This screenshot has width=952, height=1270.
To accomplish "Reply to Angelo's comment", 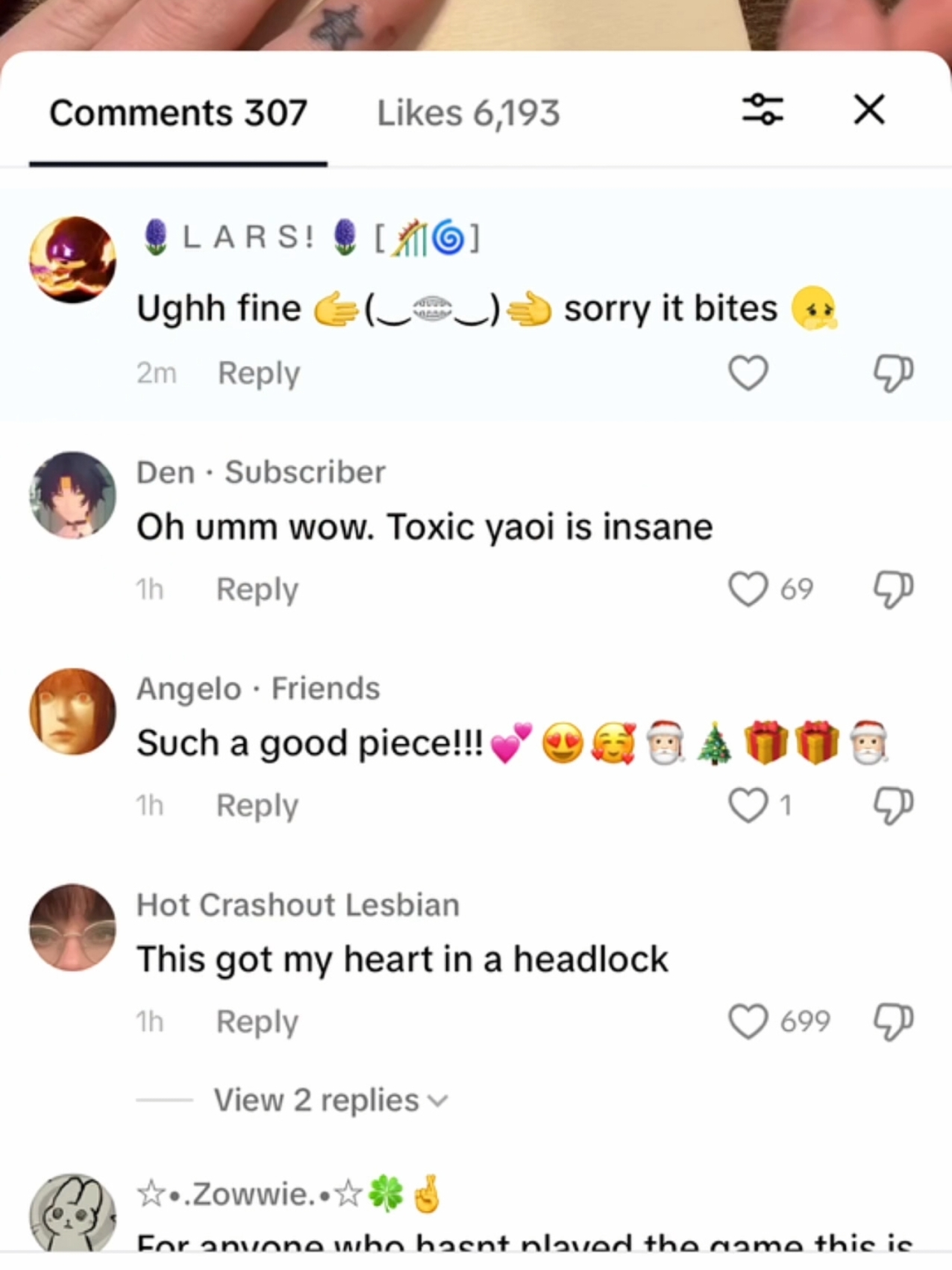I will (257, 806).
